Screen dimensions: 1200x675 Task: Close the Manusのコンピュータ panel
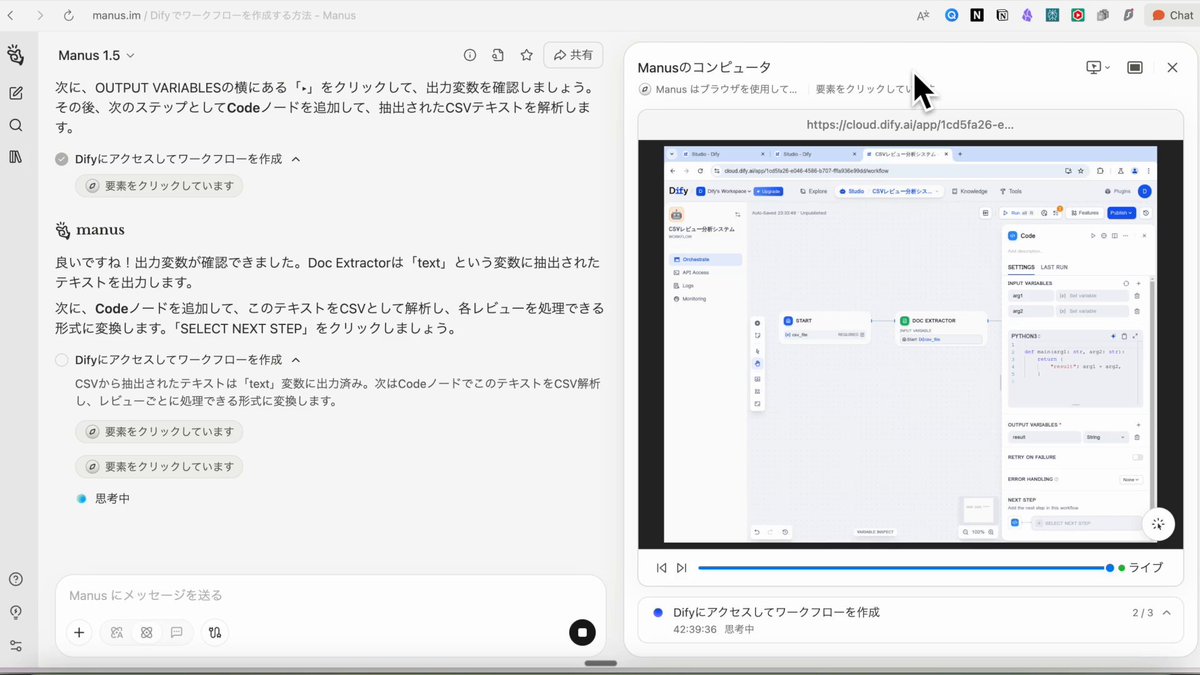tap(1172, 67)
